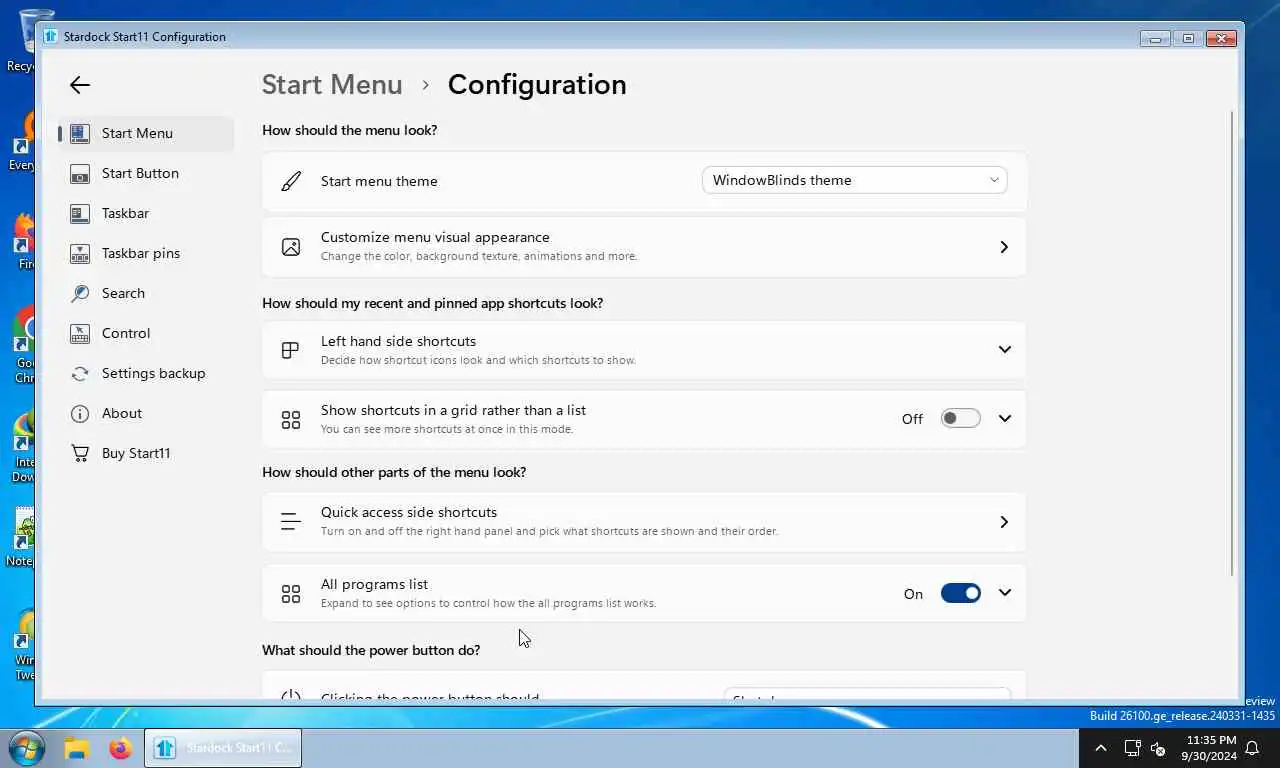The height and width of the screenshot is (768, 1280).
Task: Click the 'How should the menu look?' heading
Action: (350, 130)
